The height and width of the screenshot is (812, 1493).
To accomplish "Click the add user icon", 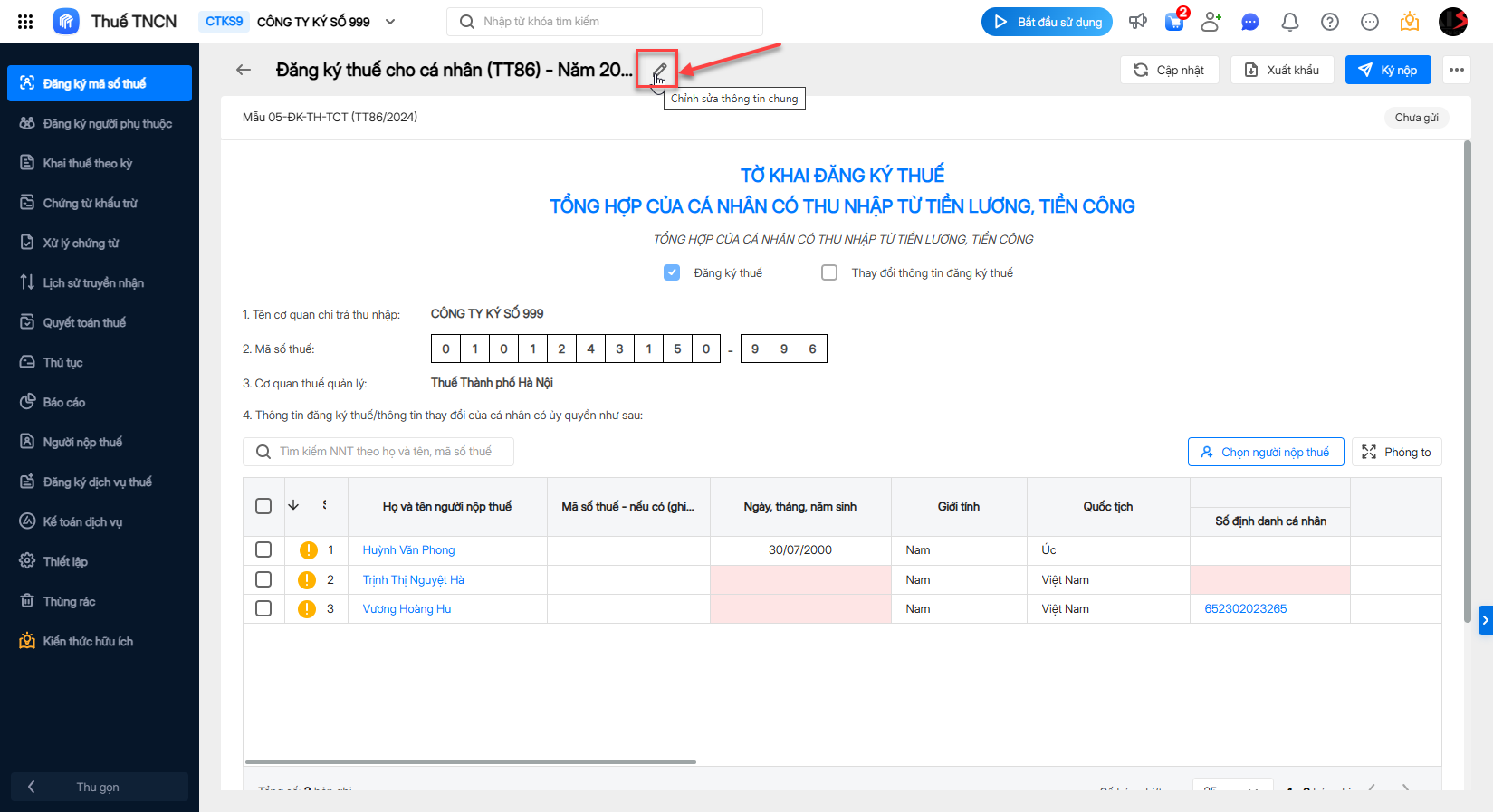I will (1211, 22).
